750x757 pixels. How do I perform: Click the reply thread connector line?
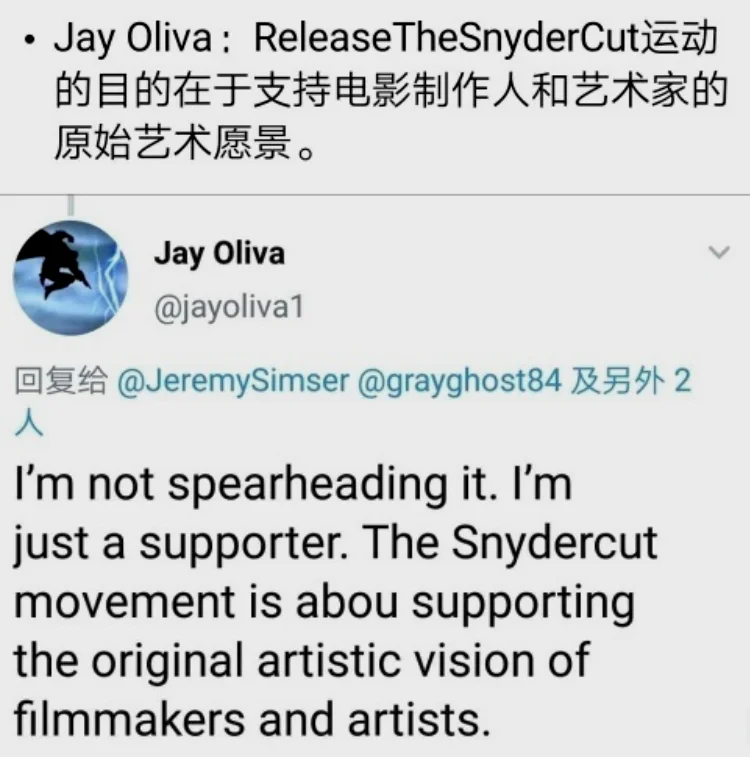pos(71,205)
